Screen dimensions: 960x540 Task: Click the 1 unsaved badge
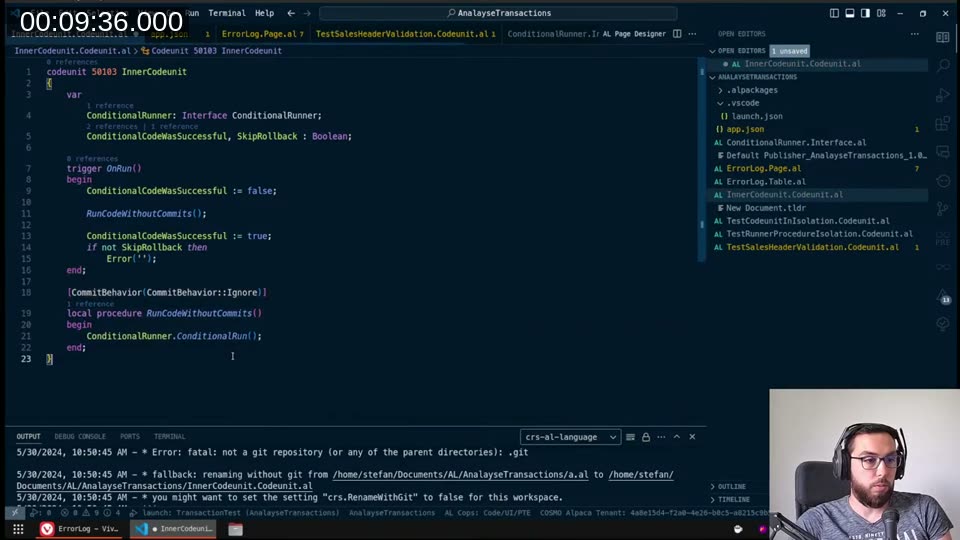[x=789, y=51]
